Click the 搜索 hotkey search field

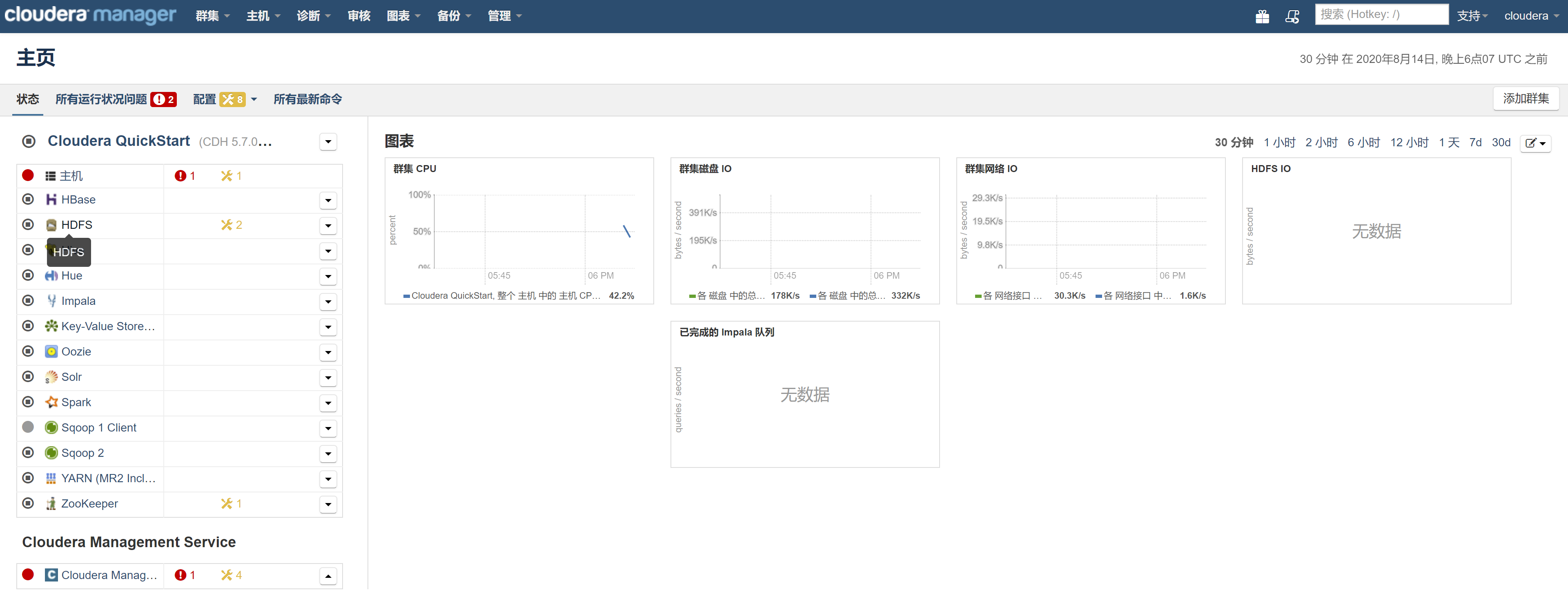pos(1381,15)
